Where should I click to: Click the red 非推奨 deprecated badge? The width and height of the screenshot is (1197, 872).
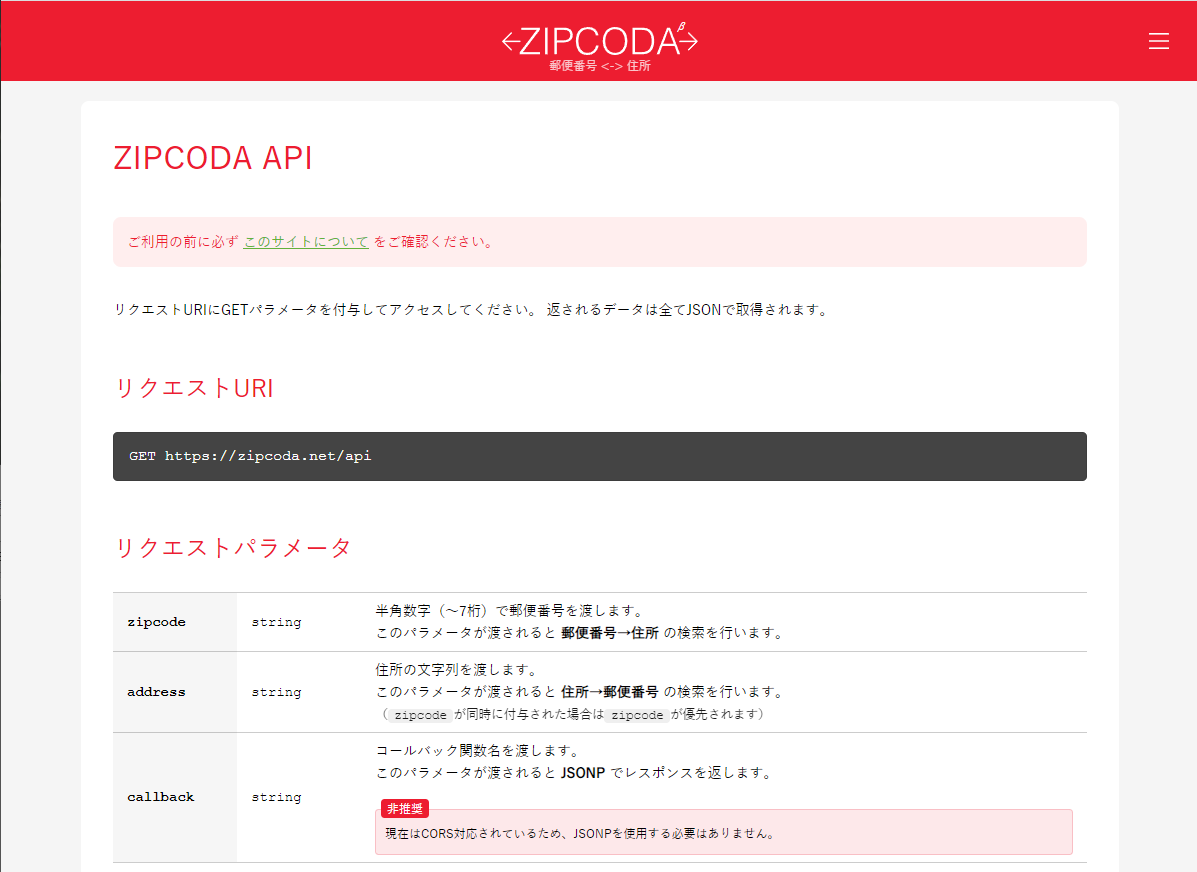pos(405,809)
